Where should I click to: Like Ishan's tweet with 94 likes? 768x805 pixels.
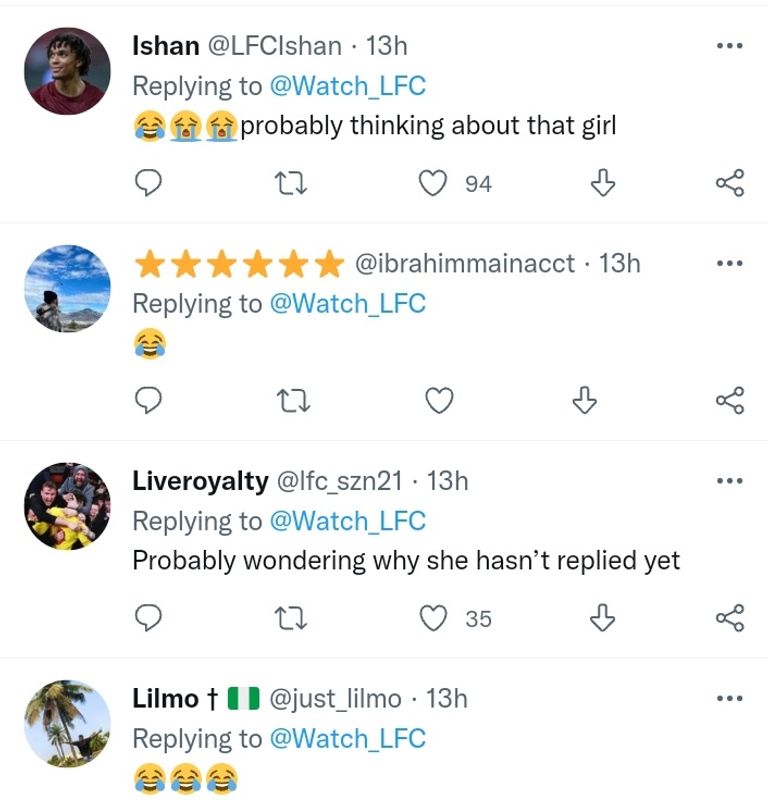click(x=432, y=183)
